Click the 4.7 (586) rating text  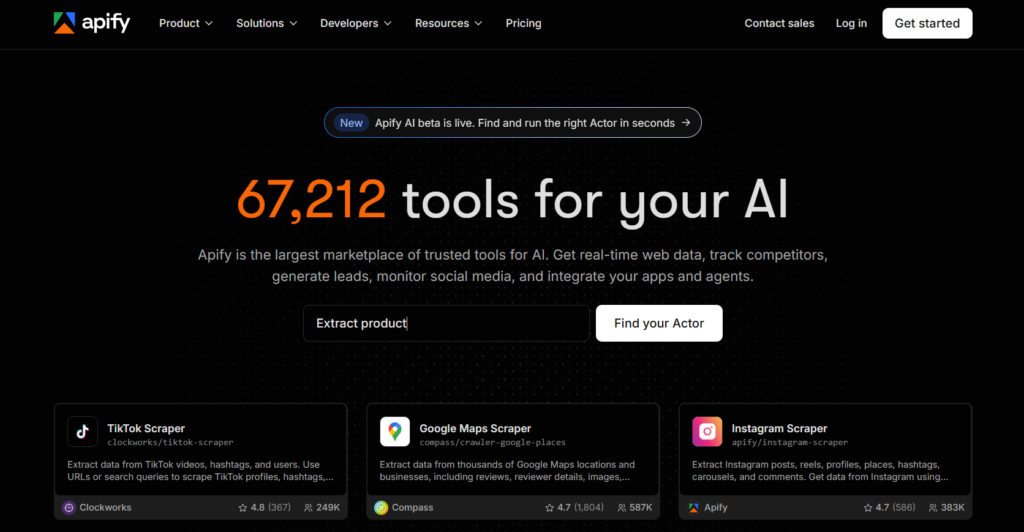895,507
